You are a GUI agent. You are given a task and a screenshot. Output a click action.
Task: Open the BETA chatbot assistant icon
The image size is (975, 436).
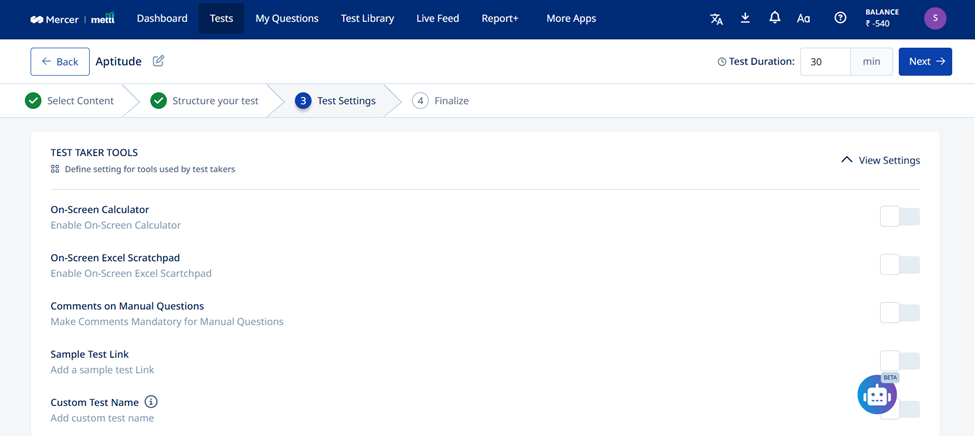click(x=877, y=395)
